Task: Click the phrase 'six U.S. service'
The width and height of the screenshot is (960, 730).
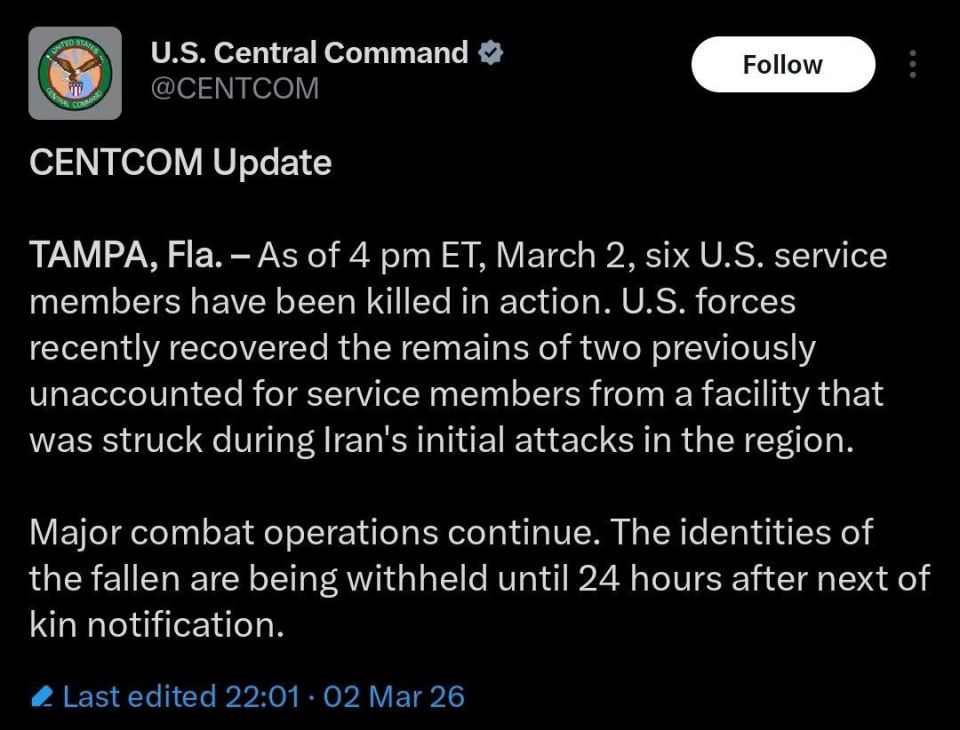Action: 768,255
